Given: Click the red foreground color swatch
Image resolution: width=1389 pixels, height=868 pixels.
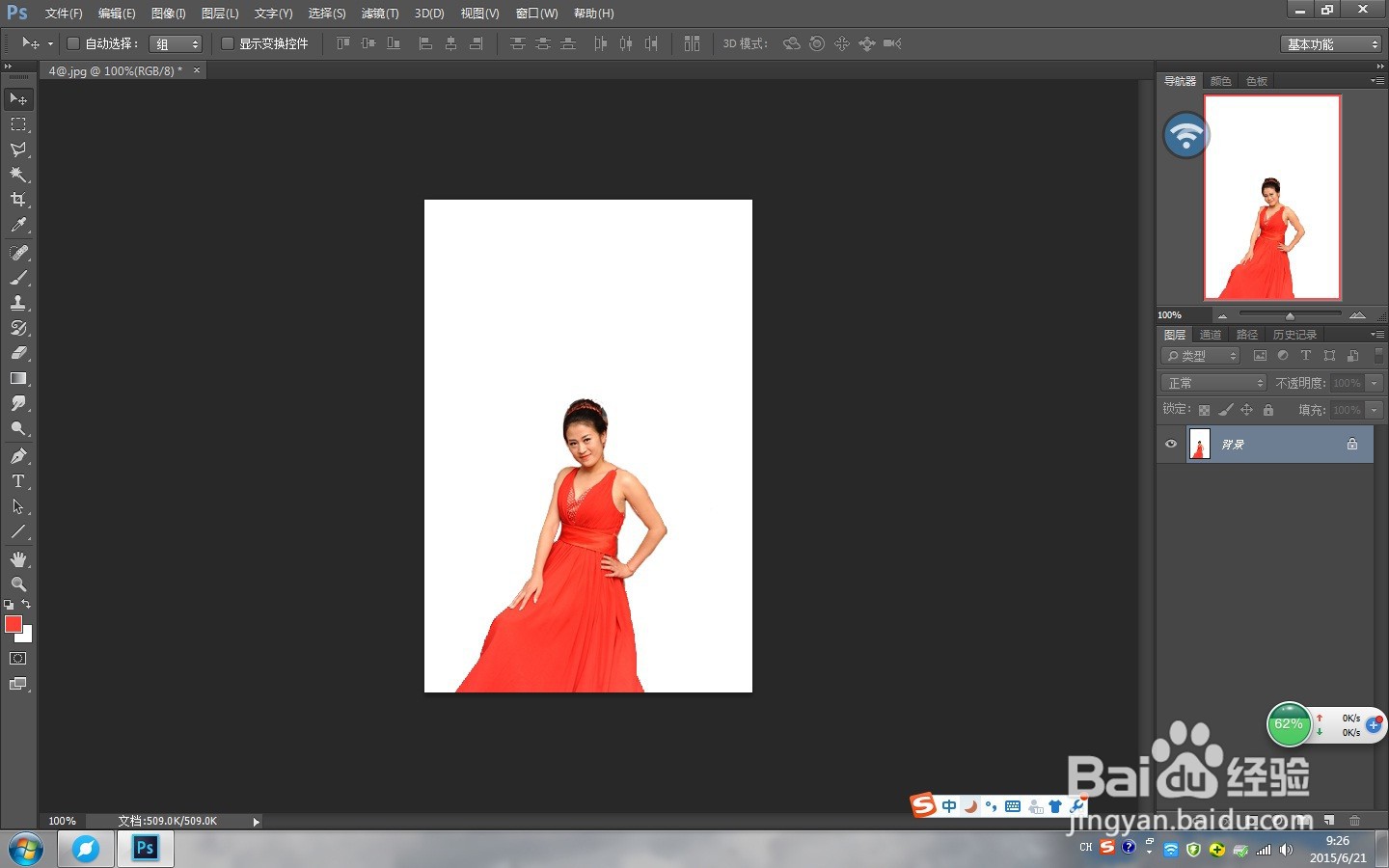Looking at the screenshot, I should (x=13, y=624).
